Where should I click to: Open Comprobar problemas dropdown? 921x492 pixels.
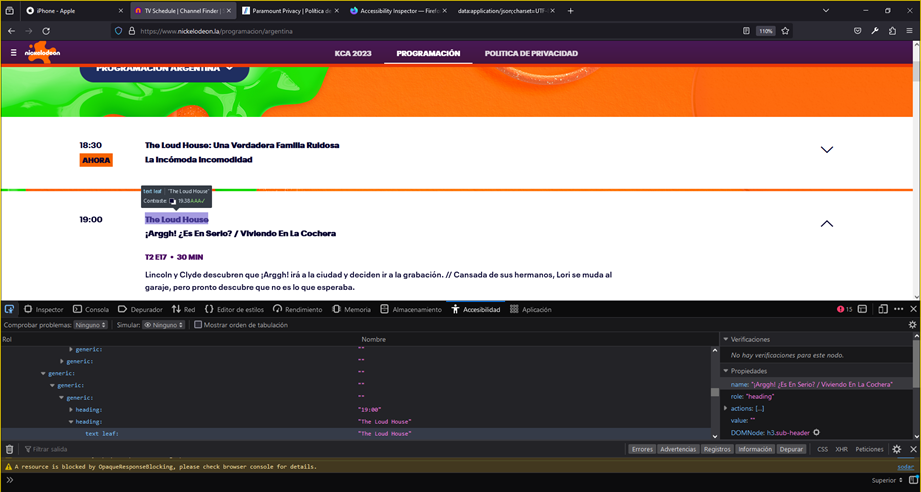[x=90, y=325]
